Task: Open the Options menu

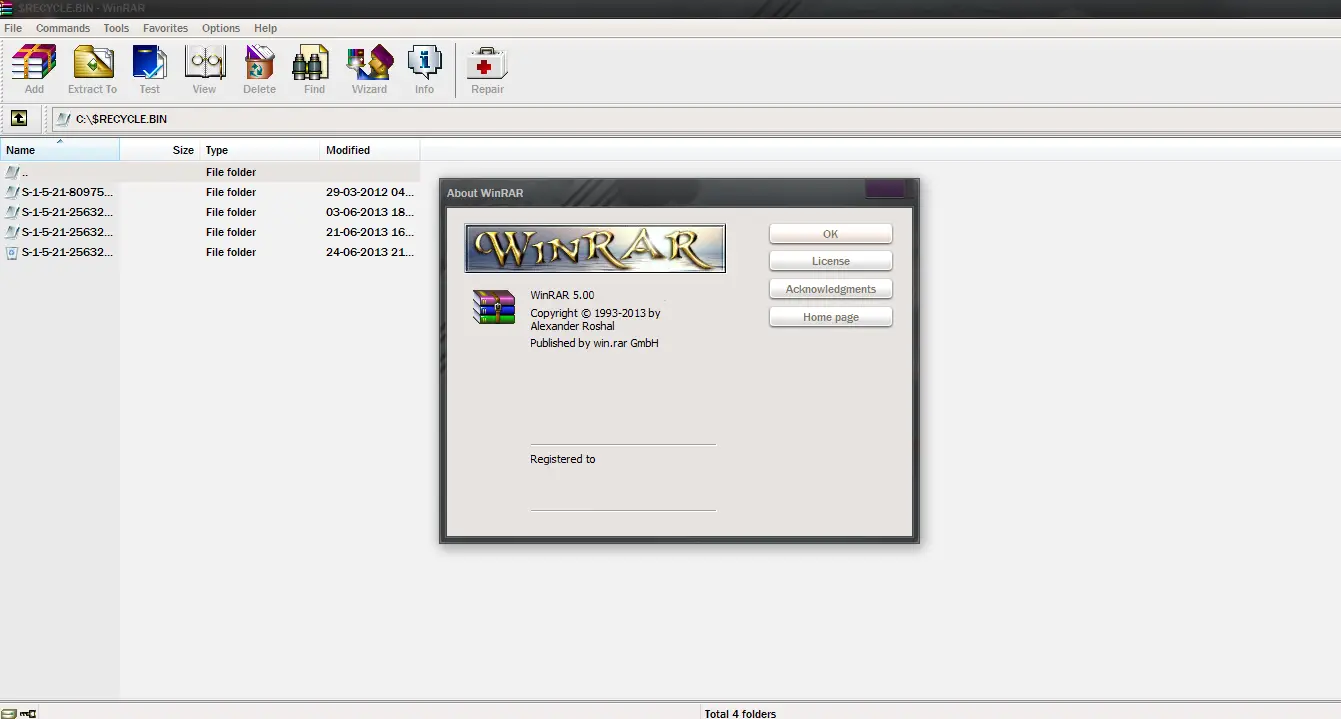Action: point(221,28)
